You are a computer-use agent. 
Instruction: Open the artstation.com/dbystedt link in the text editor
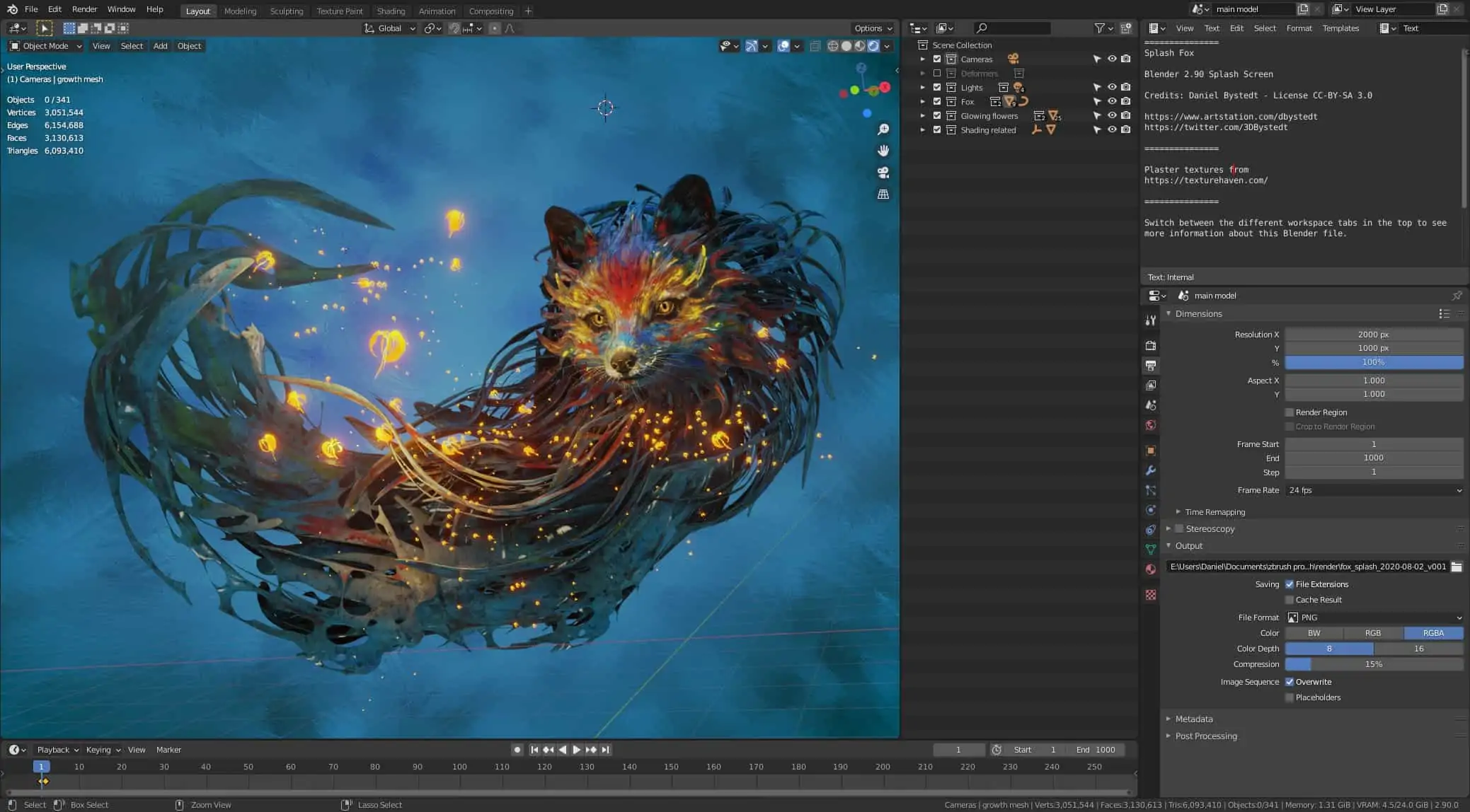coord(1231,115)
